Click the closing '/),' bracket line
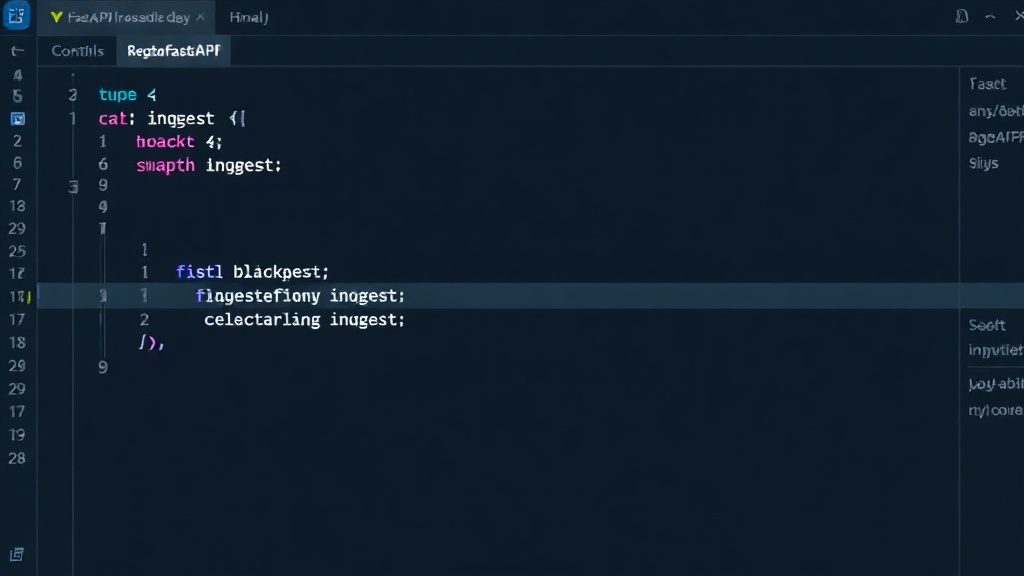 [151, 342]
